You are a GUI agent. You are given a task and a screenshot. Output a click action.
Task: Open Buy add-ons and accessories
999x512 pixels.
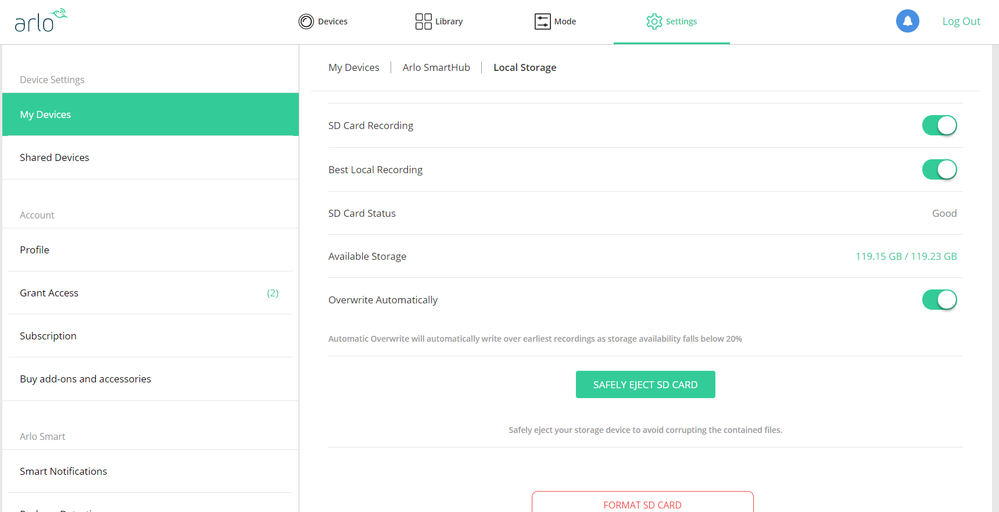click(x=150, y=379)
